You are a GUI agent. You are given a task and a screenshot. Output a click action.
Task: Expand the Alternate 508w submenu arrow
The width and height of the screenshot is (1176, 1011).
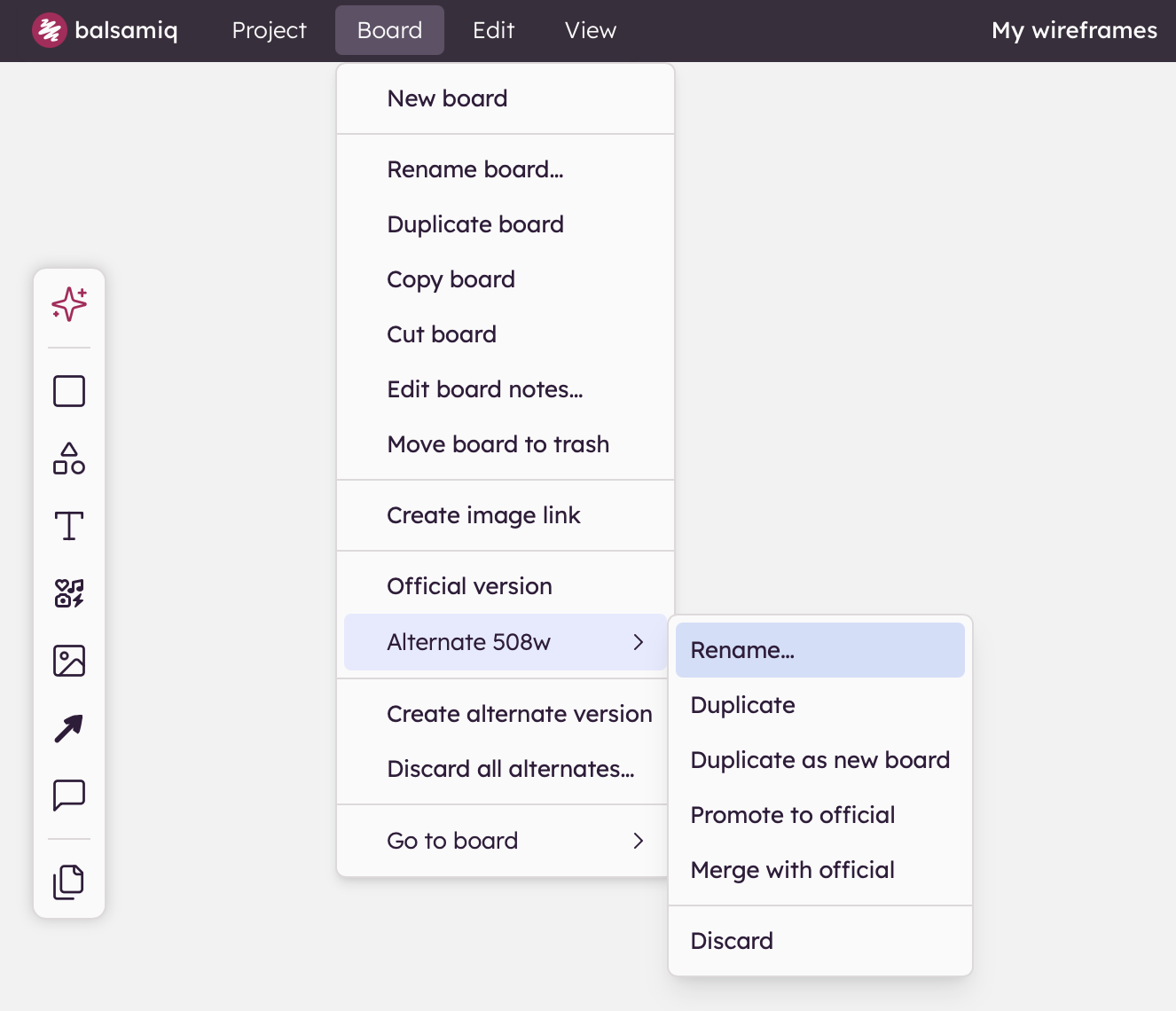(639, 642)
